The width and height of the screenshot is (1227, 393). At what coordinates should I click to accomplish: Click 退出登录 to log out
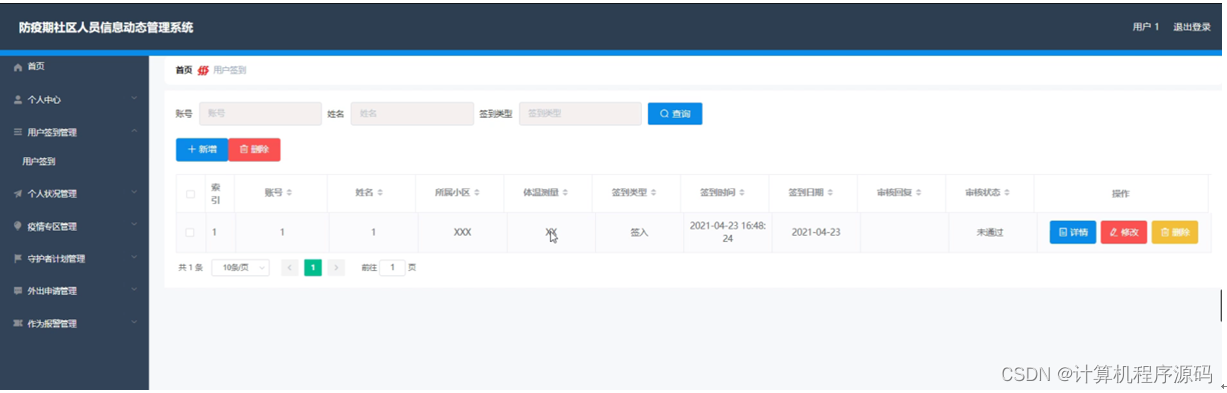point(1191,27)
